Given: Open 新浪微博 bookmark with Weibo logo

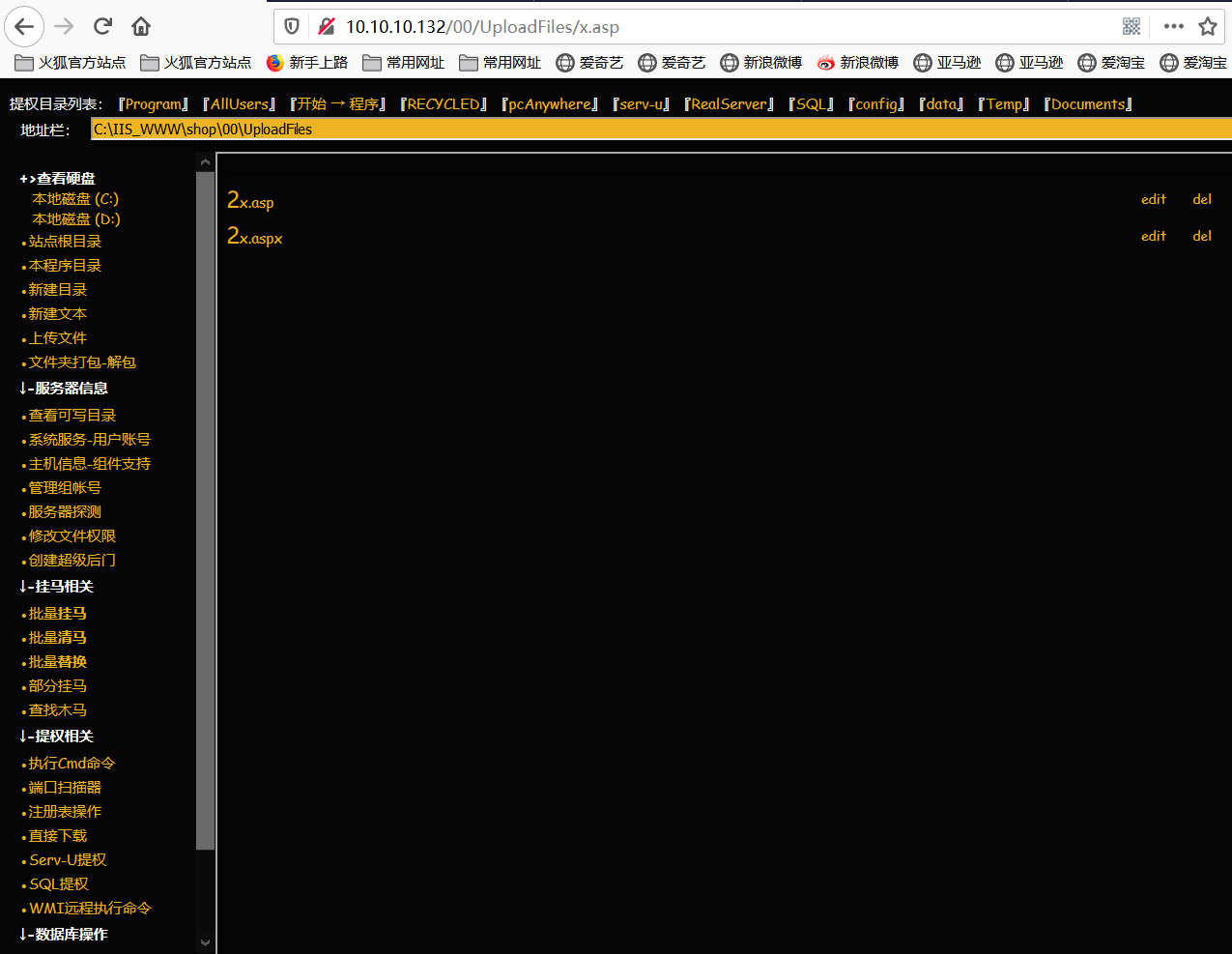Looking at the screenshot, I should [857, 63].
